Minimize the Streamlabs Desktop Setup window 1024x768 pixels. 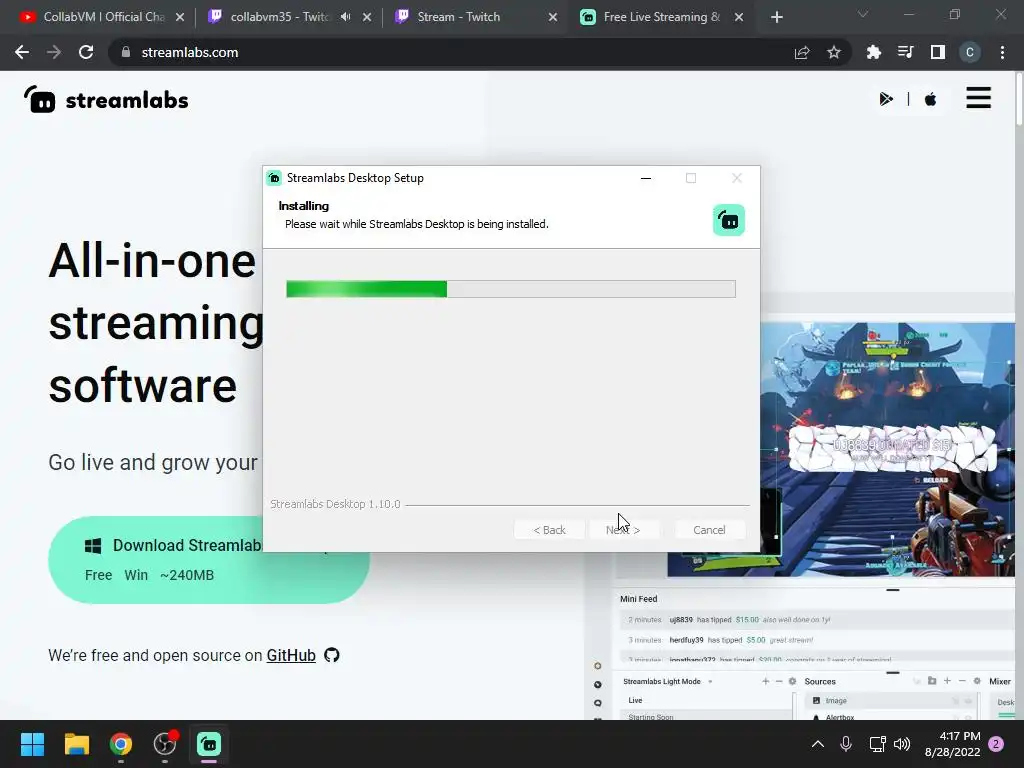(x=646, y=178)
